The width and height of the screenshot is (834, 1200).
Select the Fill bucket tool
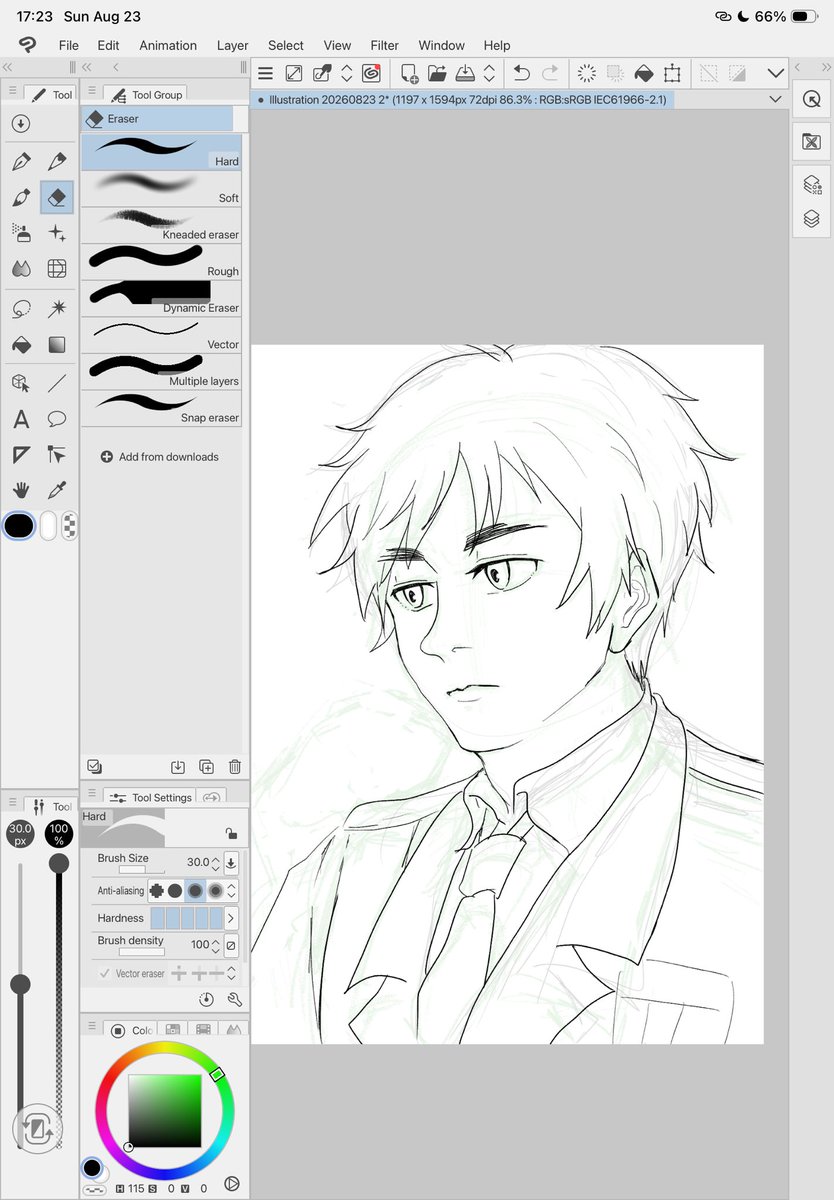pos(21,345)
